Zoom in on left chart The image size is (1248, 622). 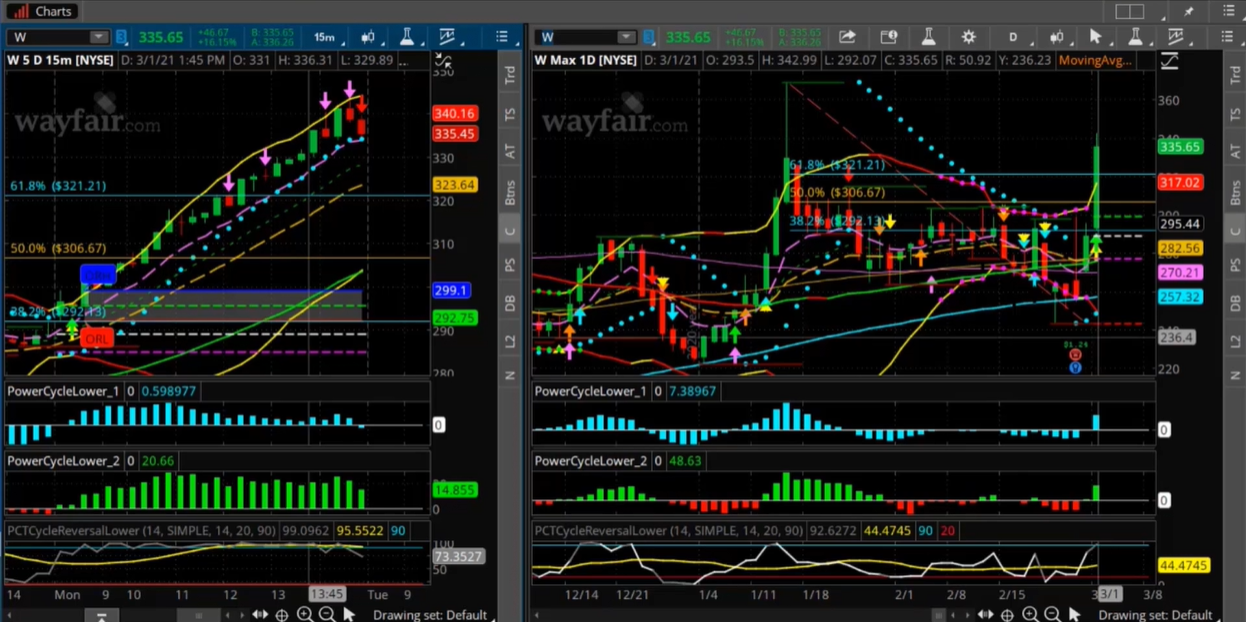point(304,615)
